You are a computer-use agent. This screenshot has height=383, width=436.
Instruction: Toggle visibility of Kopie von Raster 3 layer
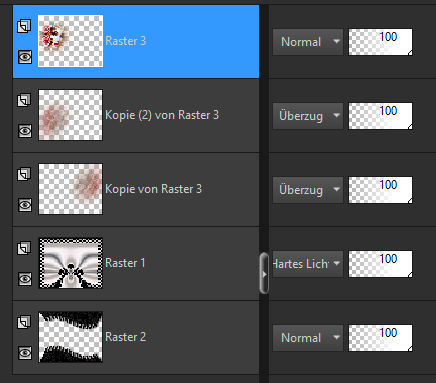[x=25, y=205]
